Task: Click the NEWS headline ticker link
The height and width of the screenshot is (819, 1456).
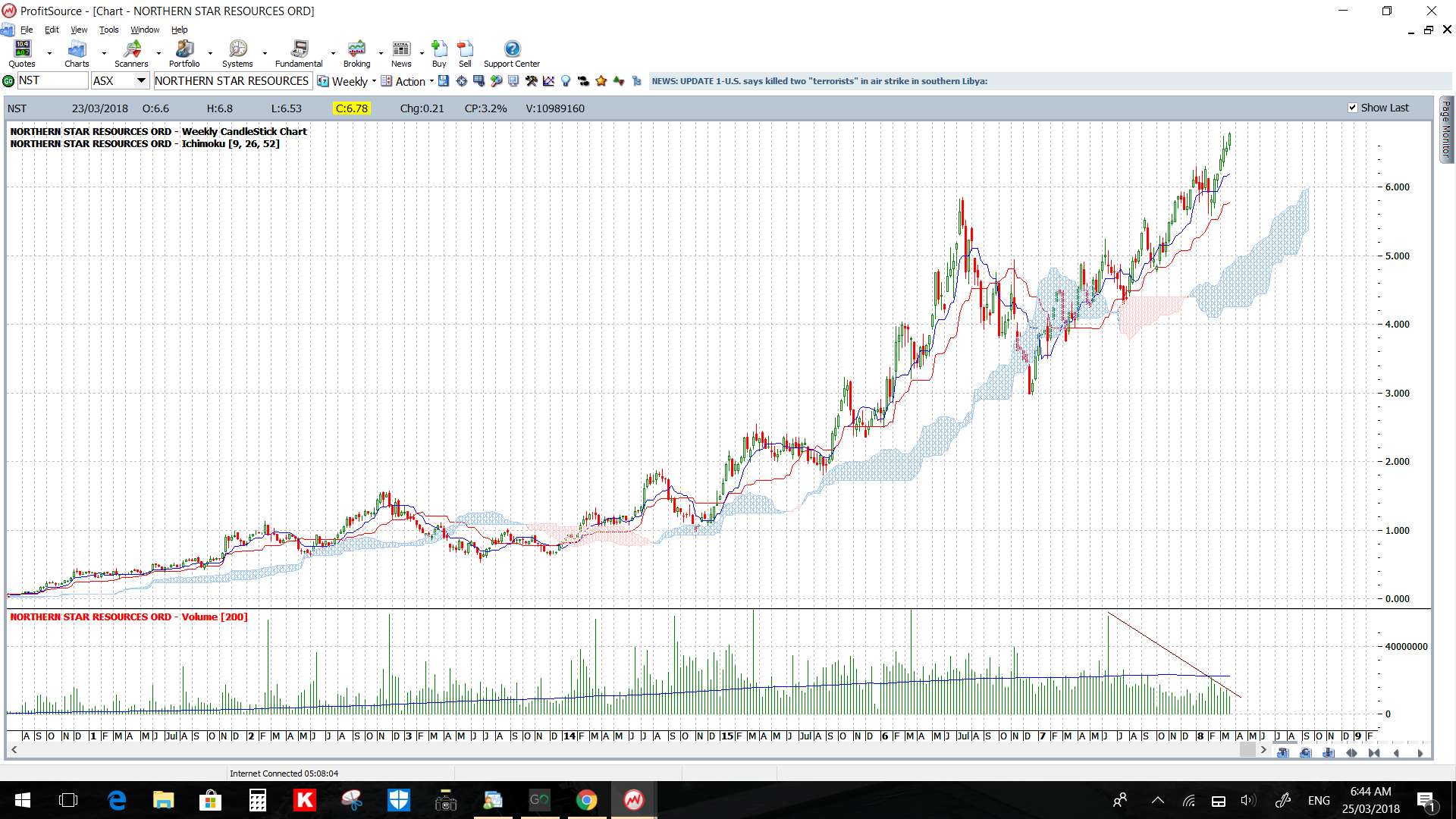Action: 819,81
